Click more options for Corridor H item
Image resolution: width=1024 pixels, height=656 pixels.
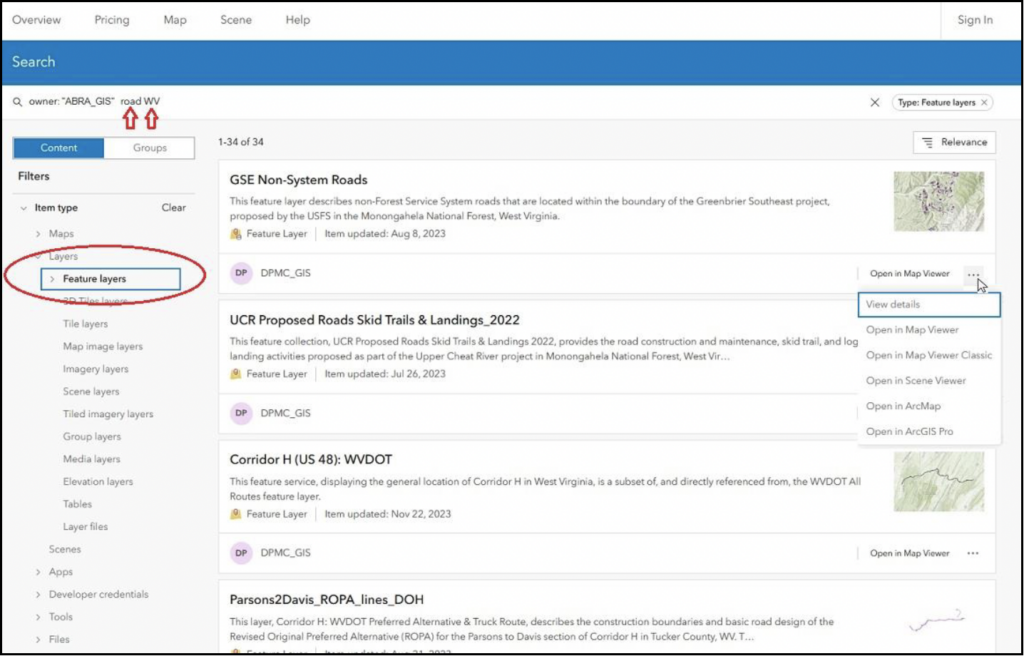click(x=972, y=553)
